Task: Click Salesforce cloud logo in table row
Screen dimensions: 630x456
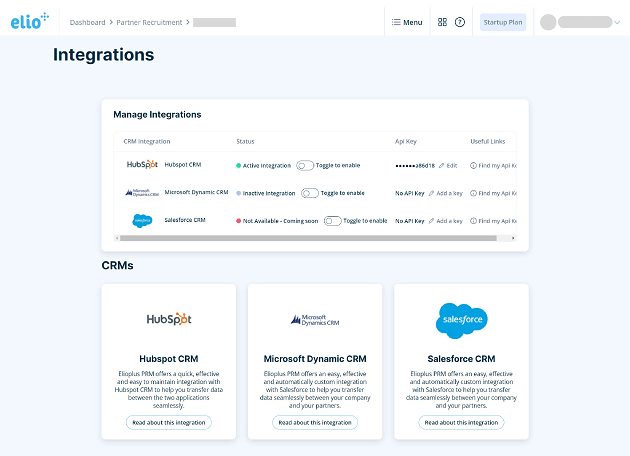Action: tap(142, 221)
